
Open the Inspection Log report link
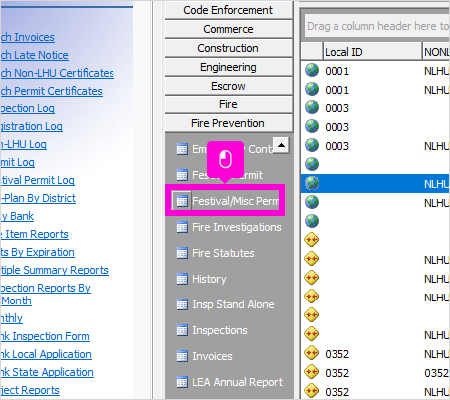click(x=27, y=108)
